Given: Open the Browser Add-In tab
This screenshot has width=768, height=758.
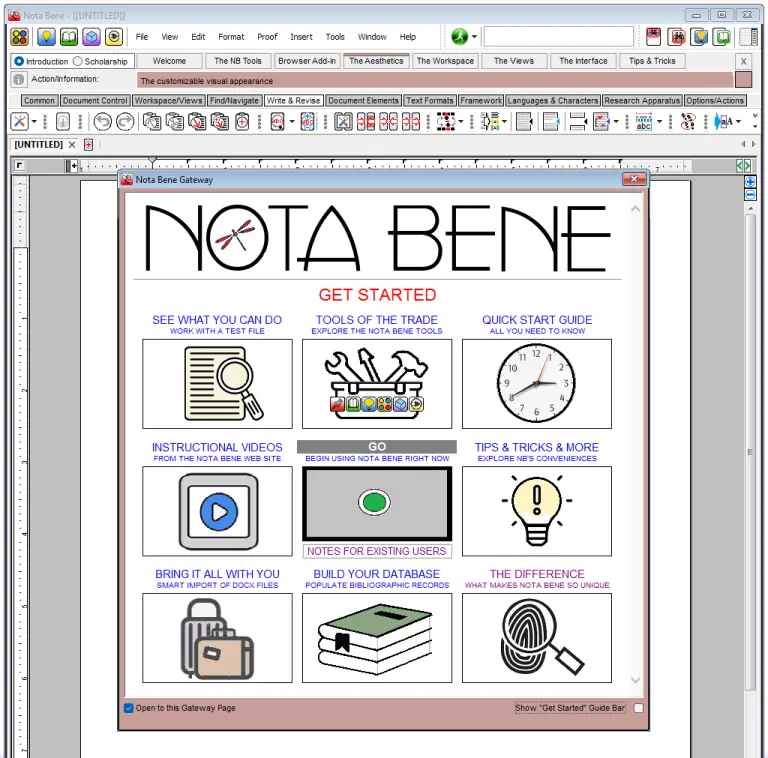Looking at the screenshot, I should [307, 61].
